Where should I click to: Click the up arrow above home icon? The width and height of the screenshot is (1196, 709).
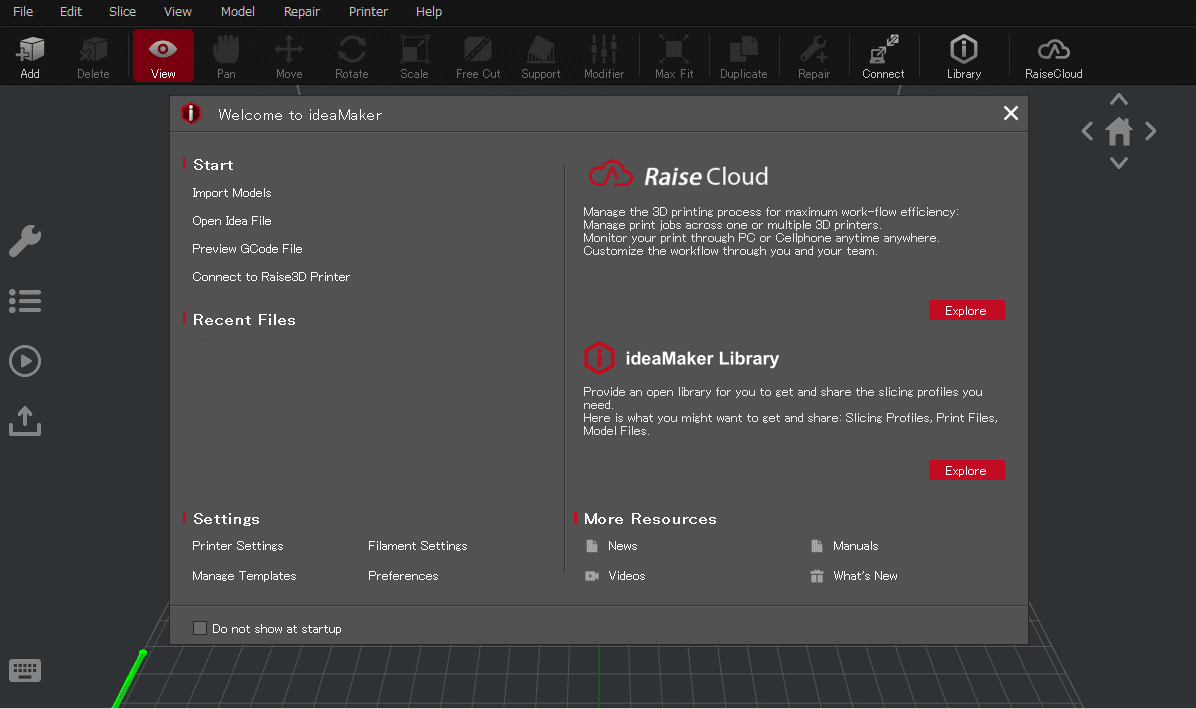pyautogui.click(x=1119, y=99)
